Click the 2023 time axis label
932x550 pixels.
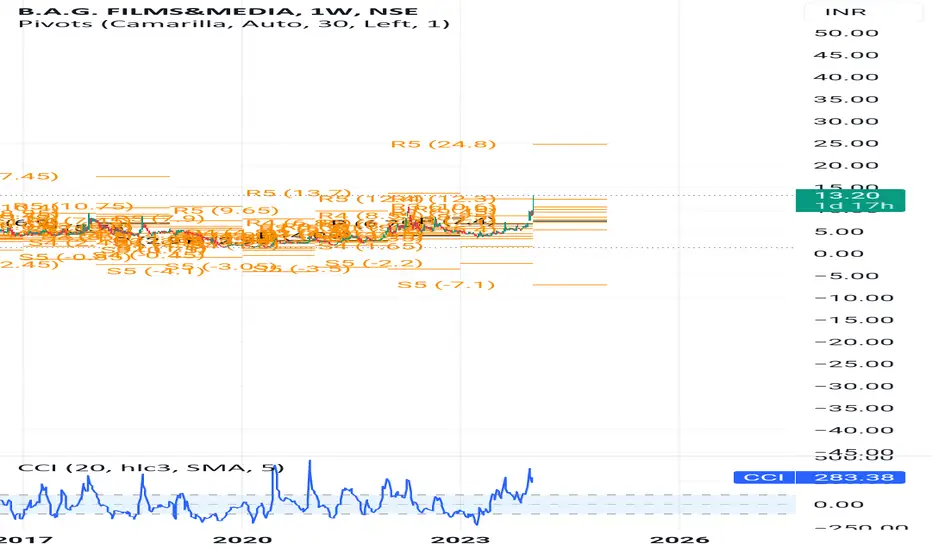click(461, 540)
